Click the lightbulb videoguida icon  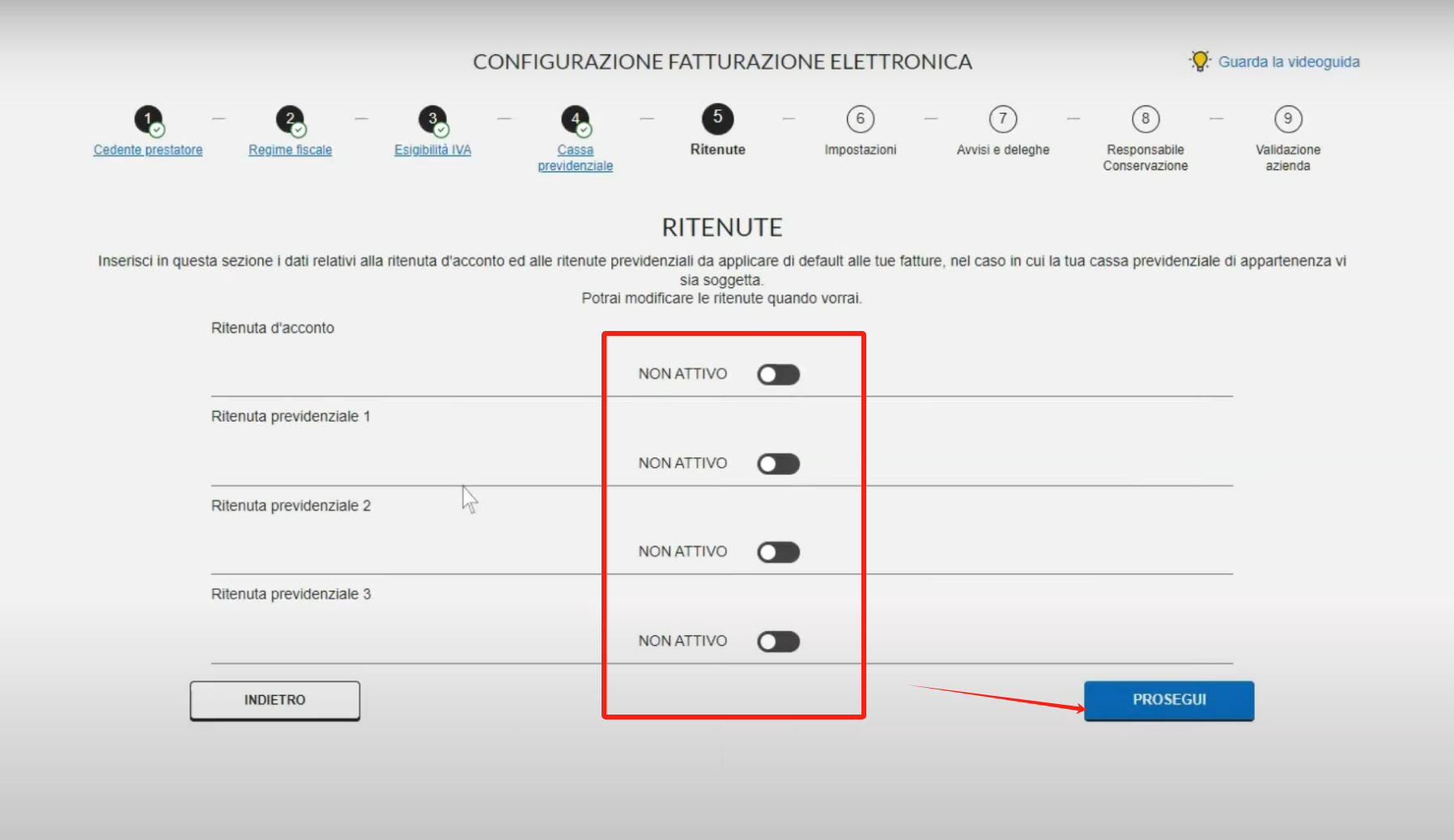[1200, 61]
